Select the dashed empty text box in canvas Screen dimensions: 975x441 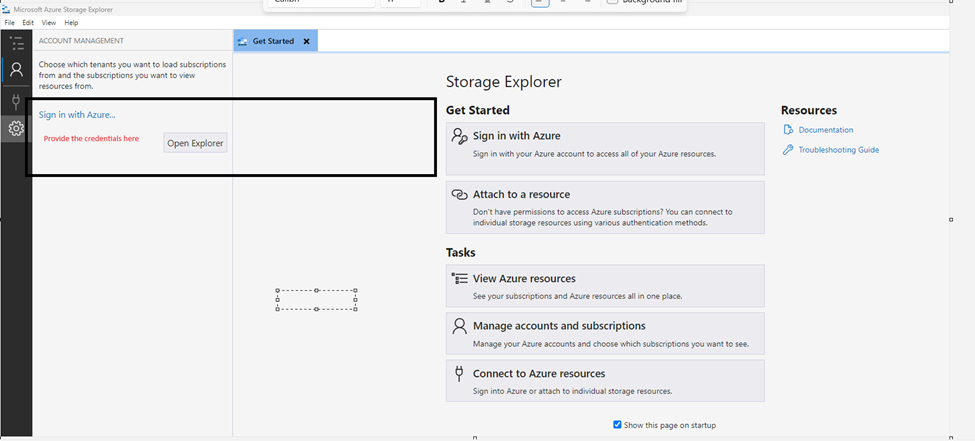tap(316, 300)
